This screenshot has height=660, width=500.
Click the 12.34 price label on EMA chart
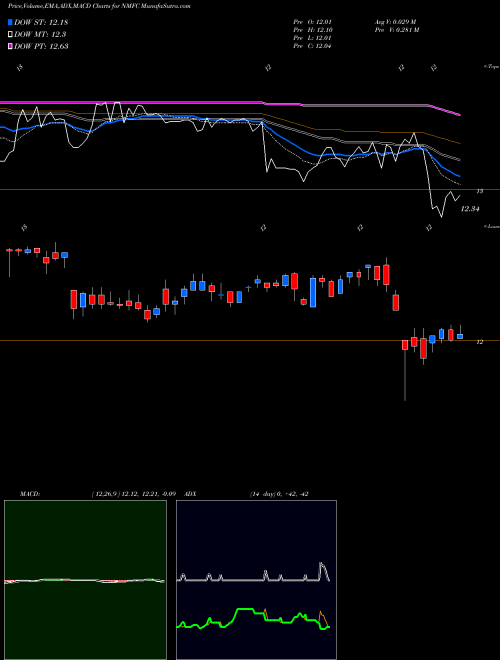coord(470,209)
